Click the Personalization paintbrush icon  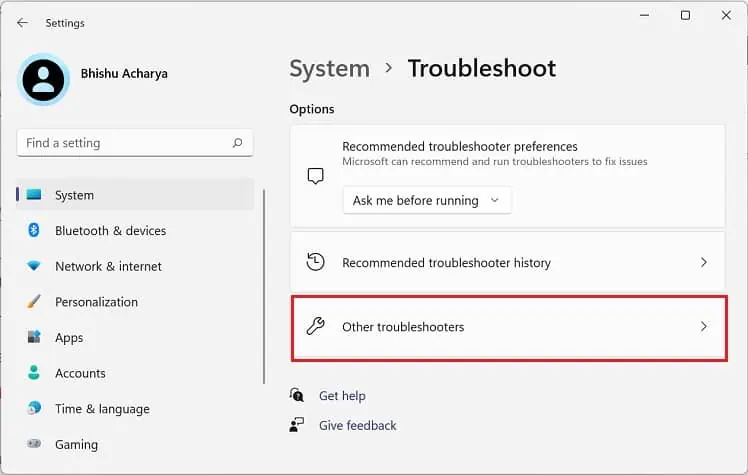tap(34, 302)
